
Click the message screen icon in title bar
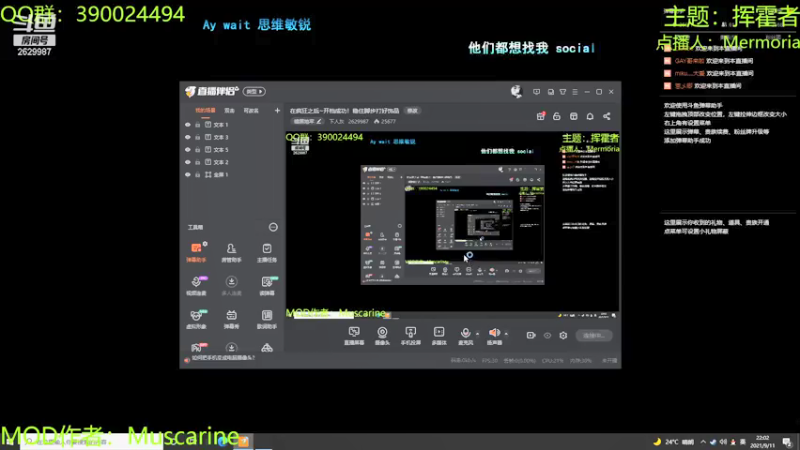(536, 92)
